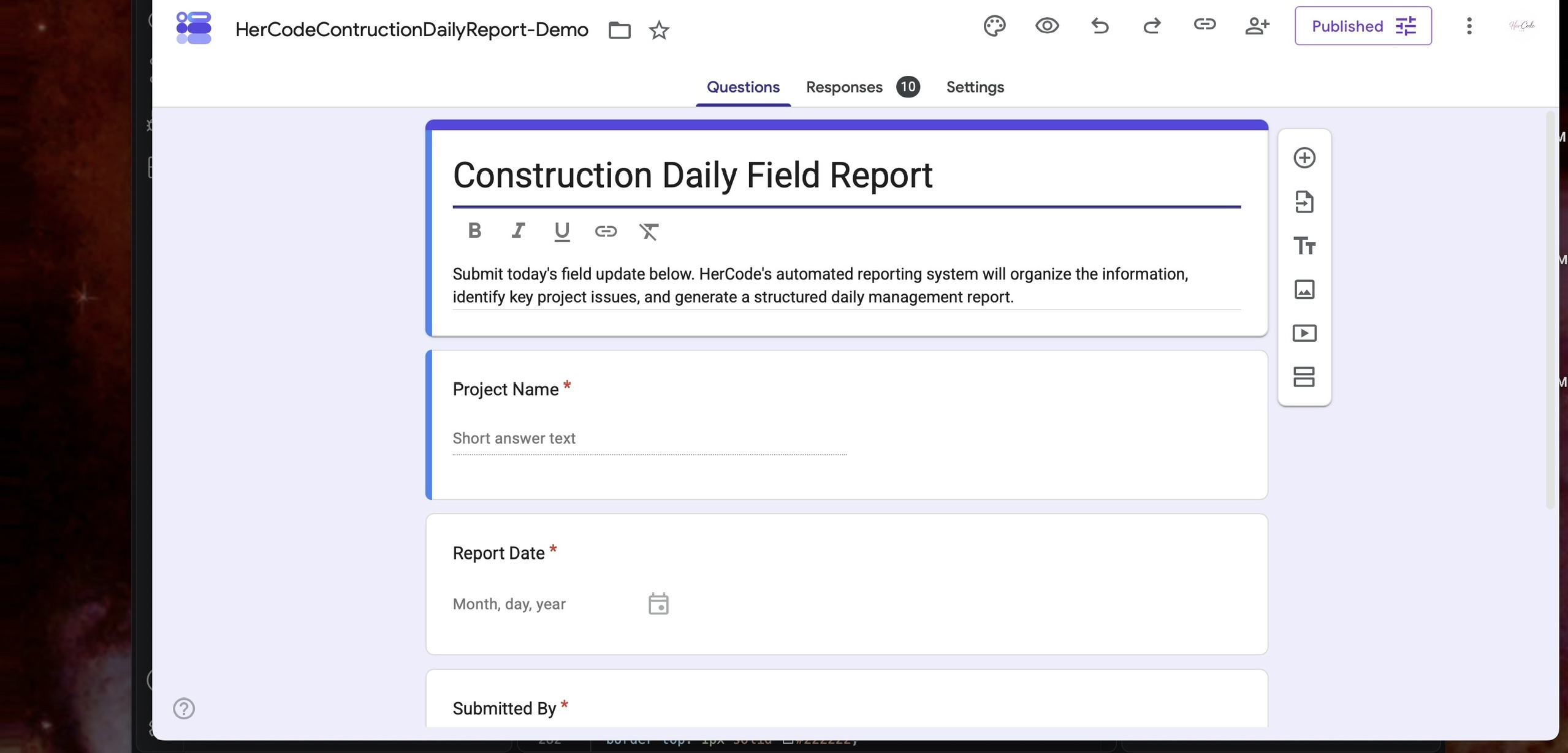Apply bold formatting
Screen dimensions: 1568x753
[x=474, y=230]
